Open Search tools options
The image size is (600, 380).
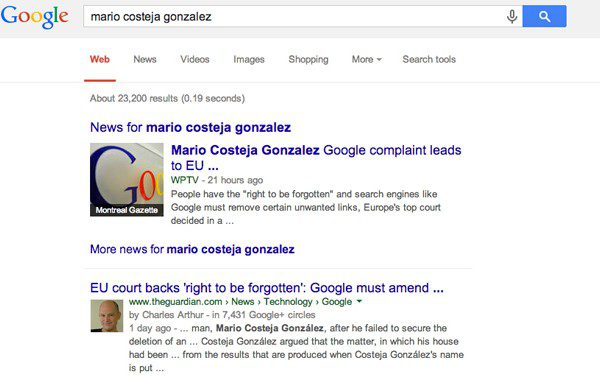(x=429, y=59)
